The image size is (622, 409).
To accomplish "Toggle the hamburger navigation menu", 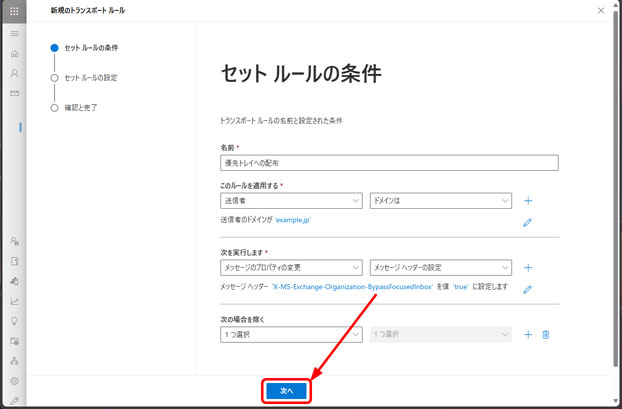I will tap(14, 33).
